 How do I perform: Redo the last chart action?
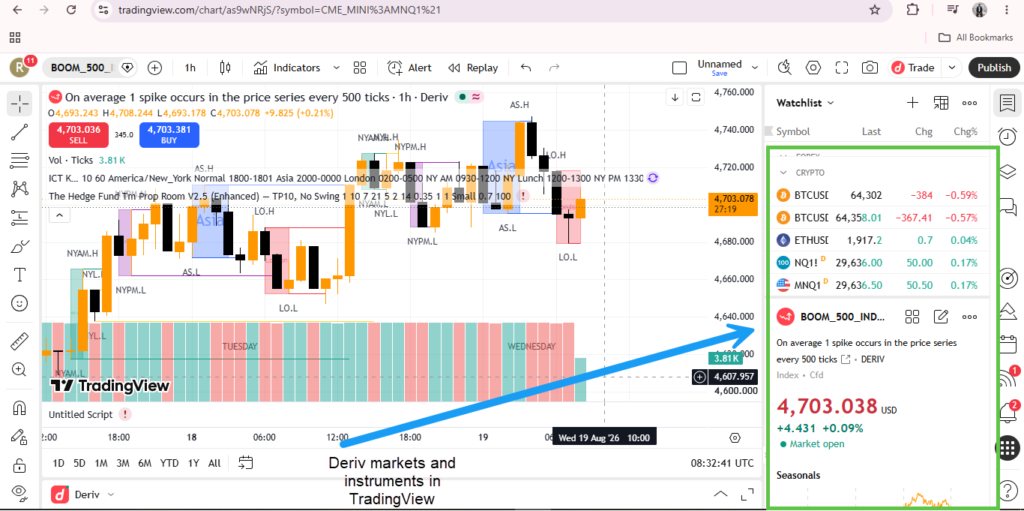pos(554,67)
